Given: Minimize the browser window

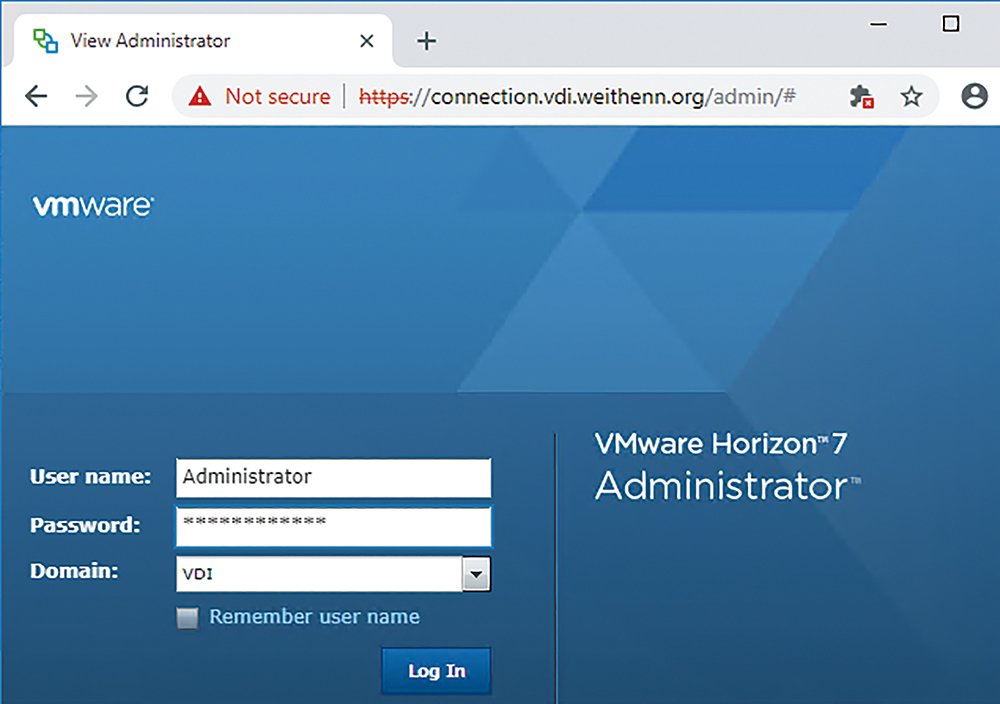Looking at the screenshot, I should tap(878, 24).
